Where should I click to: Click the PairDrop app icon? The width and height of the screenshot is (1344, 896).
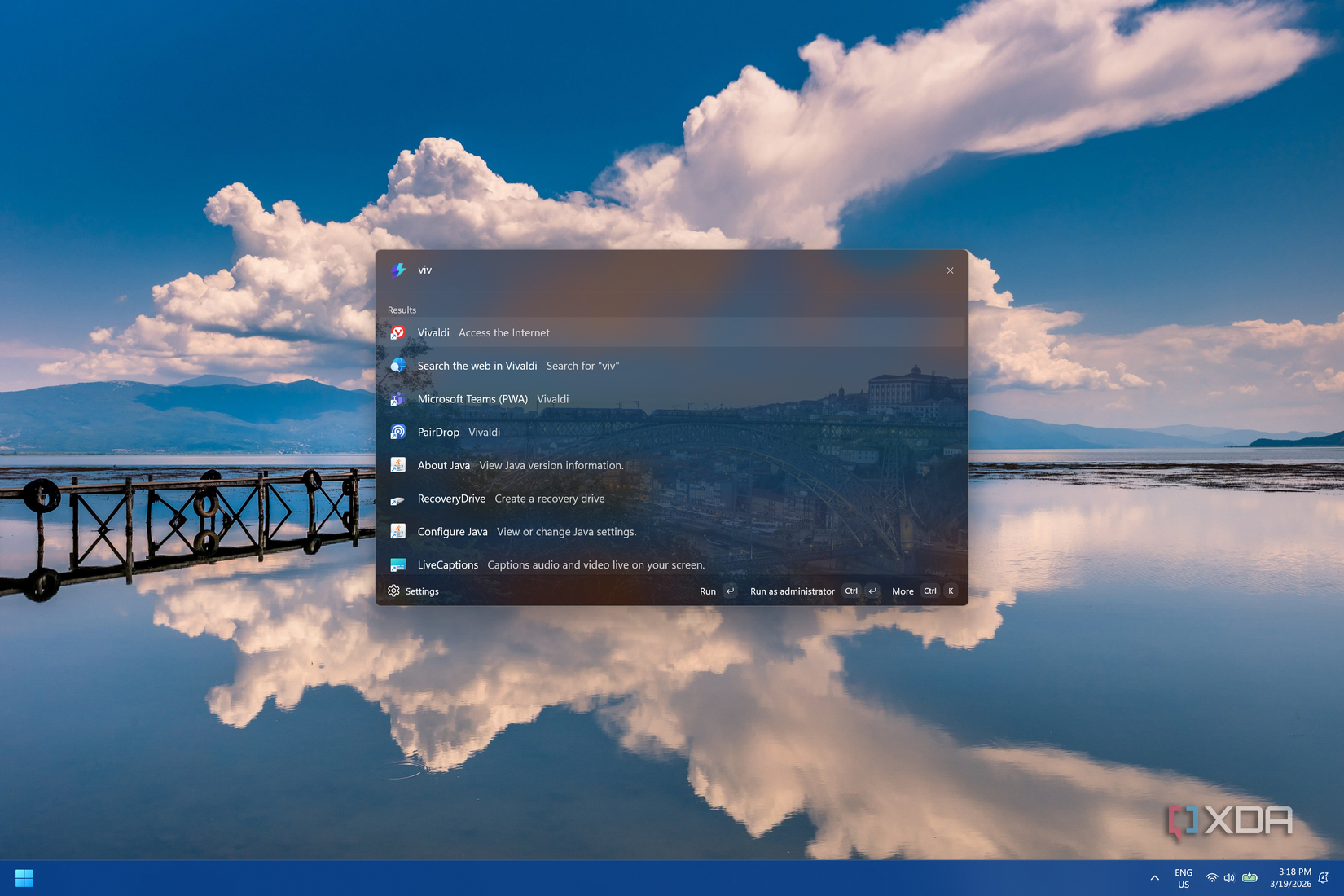tap(397, 432)
